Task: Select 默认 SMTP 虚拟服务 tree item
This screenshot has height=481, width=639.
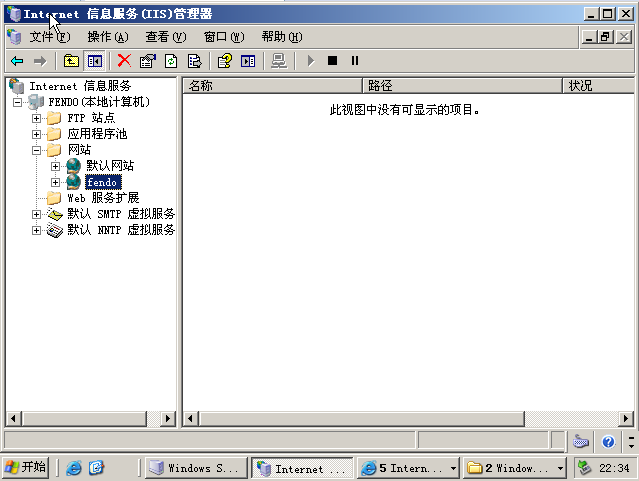Action: point(121,214)
